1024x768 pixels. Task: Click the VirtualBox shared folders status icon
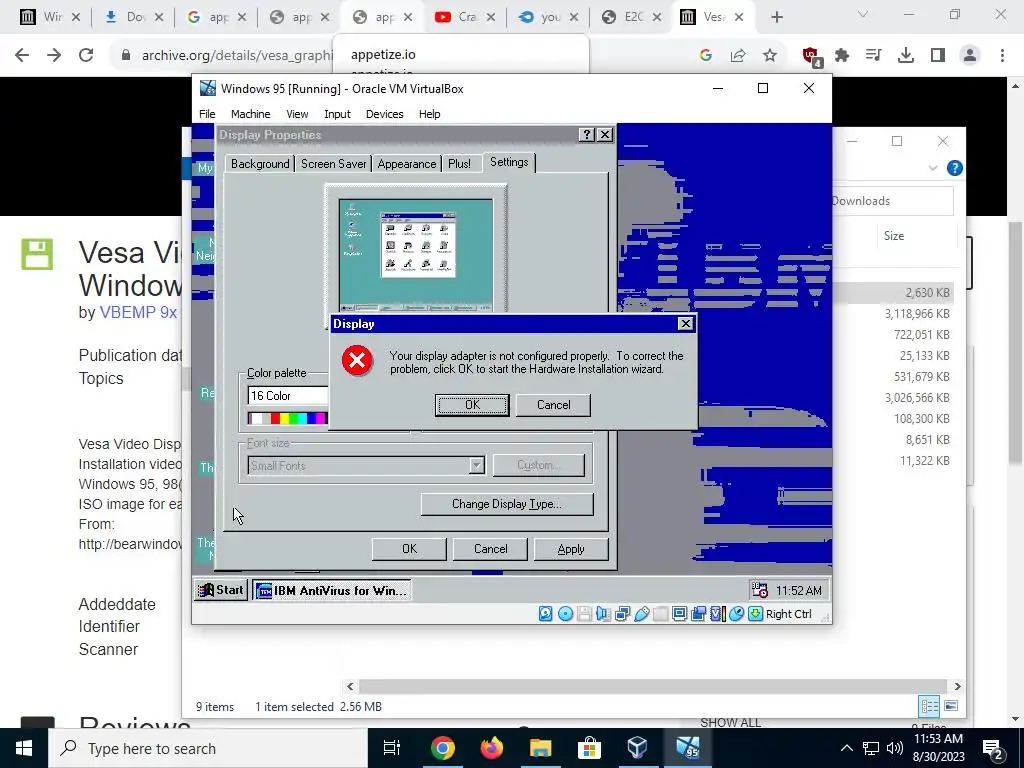point(660,614)
